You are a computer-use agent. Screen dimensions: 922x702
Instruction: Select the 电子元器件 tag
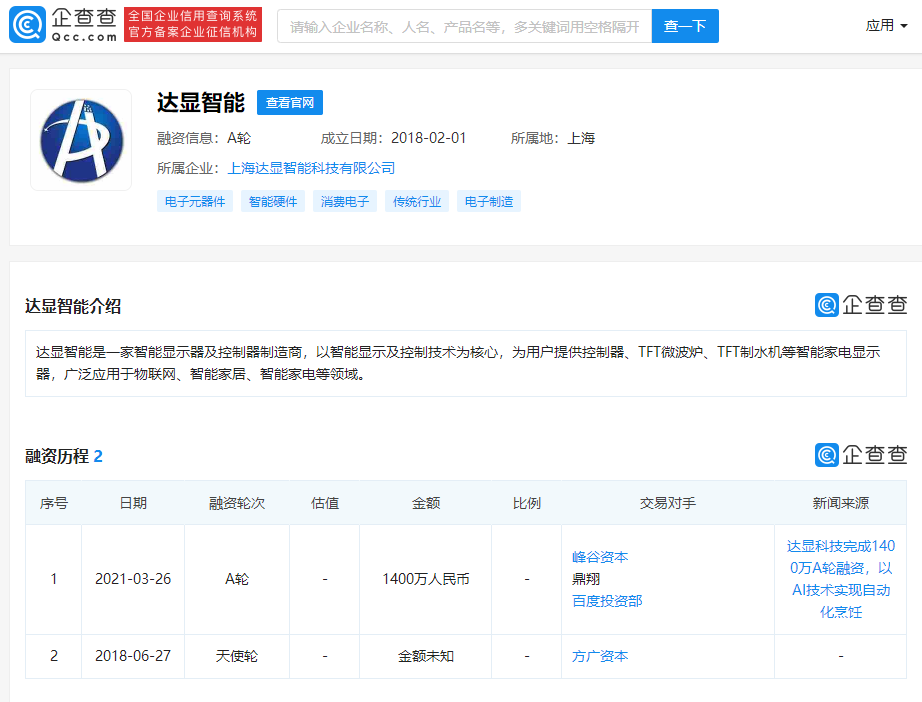(x=195, y=202)
